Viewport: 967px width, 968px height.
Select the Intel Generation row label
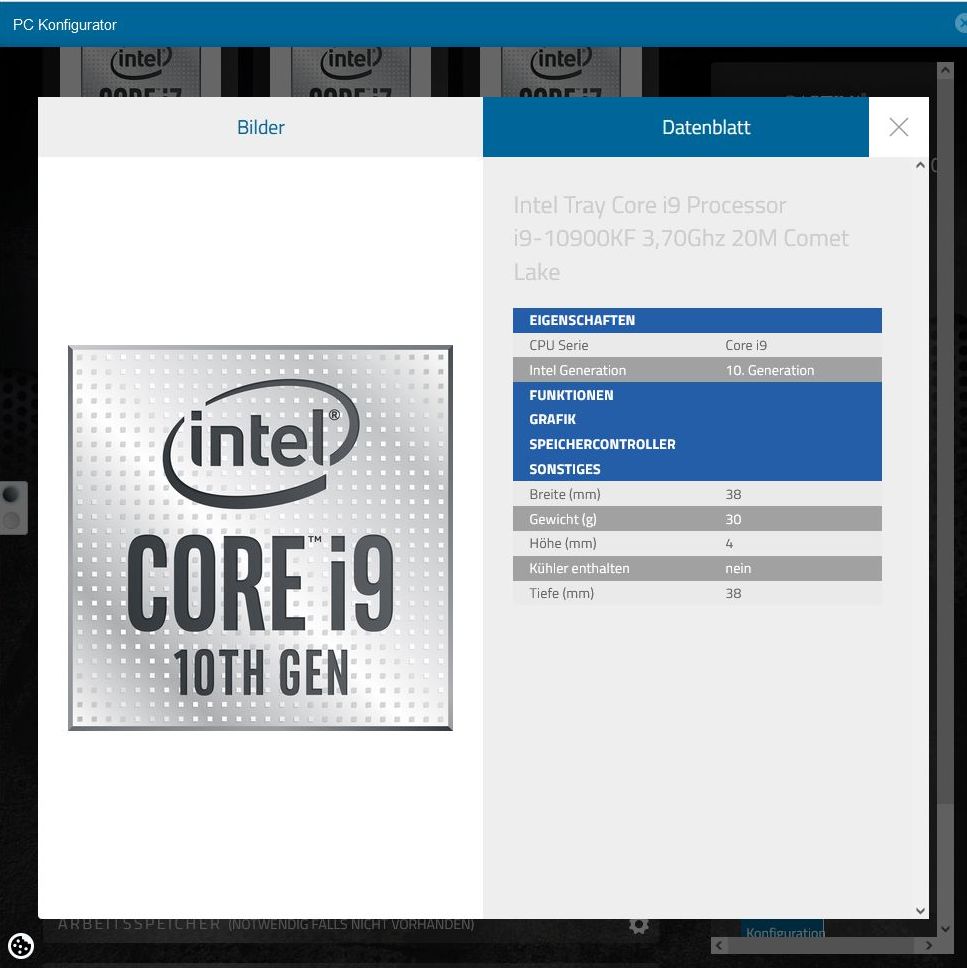click(577, 370)
